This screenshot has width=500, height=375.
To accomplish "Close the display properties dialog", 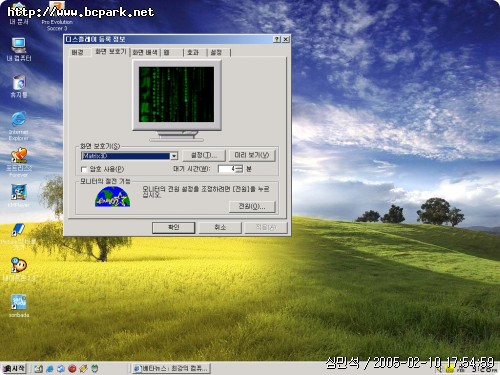I will pyautogui.click(x=286, y=39).
